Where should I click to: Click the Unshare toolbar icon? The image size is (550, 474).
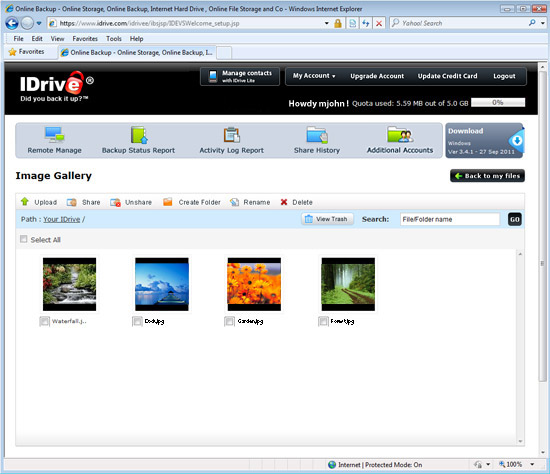click(x=115, y=202)
